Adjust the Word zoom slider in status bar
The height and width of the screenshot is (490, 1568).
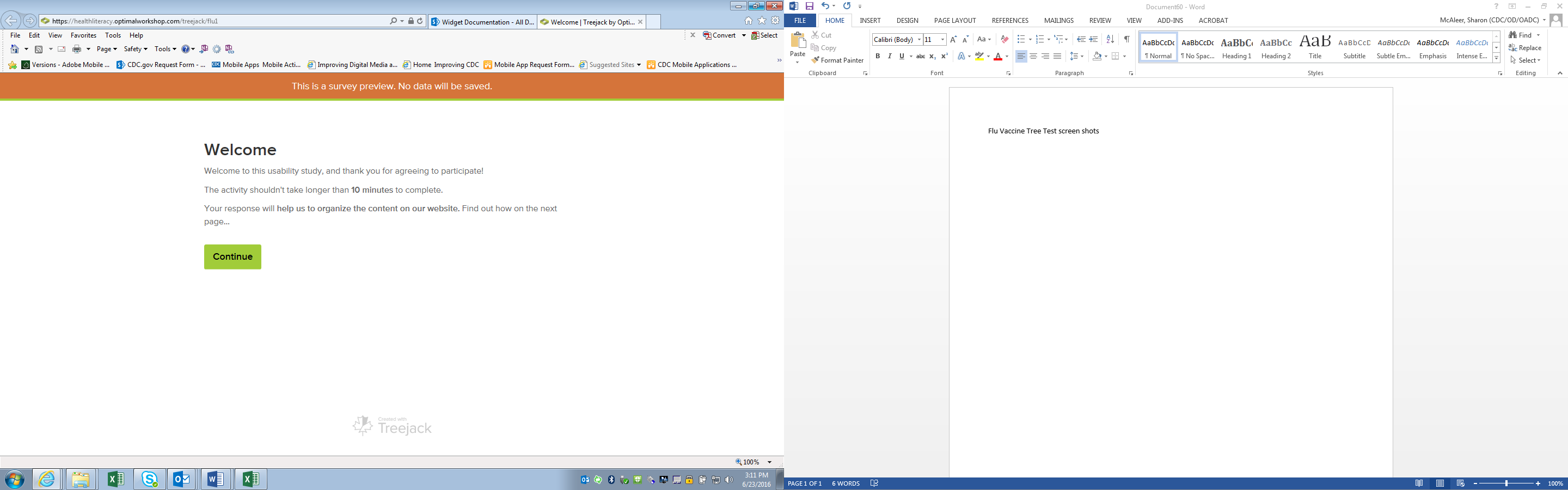point(1506,484)
